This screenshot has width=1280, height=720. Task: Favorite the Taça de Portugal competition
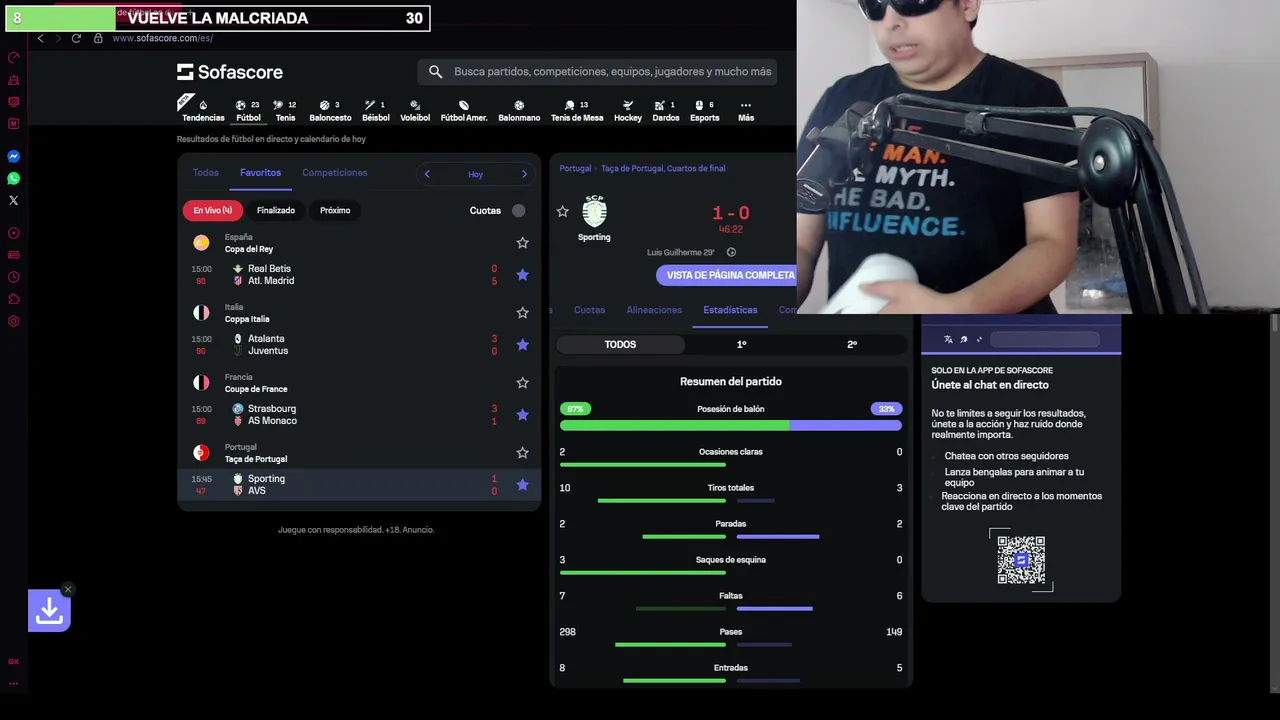click(x=522, y=453)
